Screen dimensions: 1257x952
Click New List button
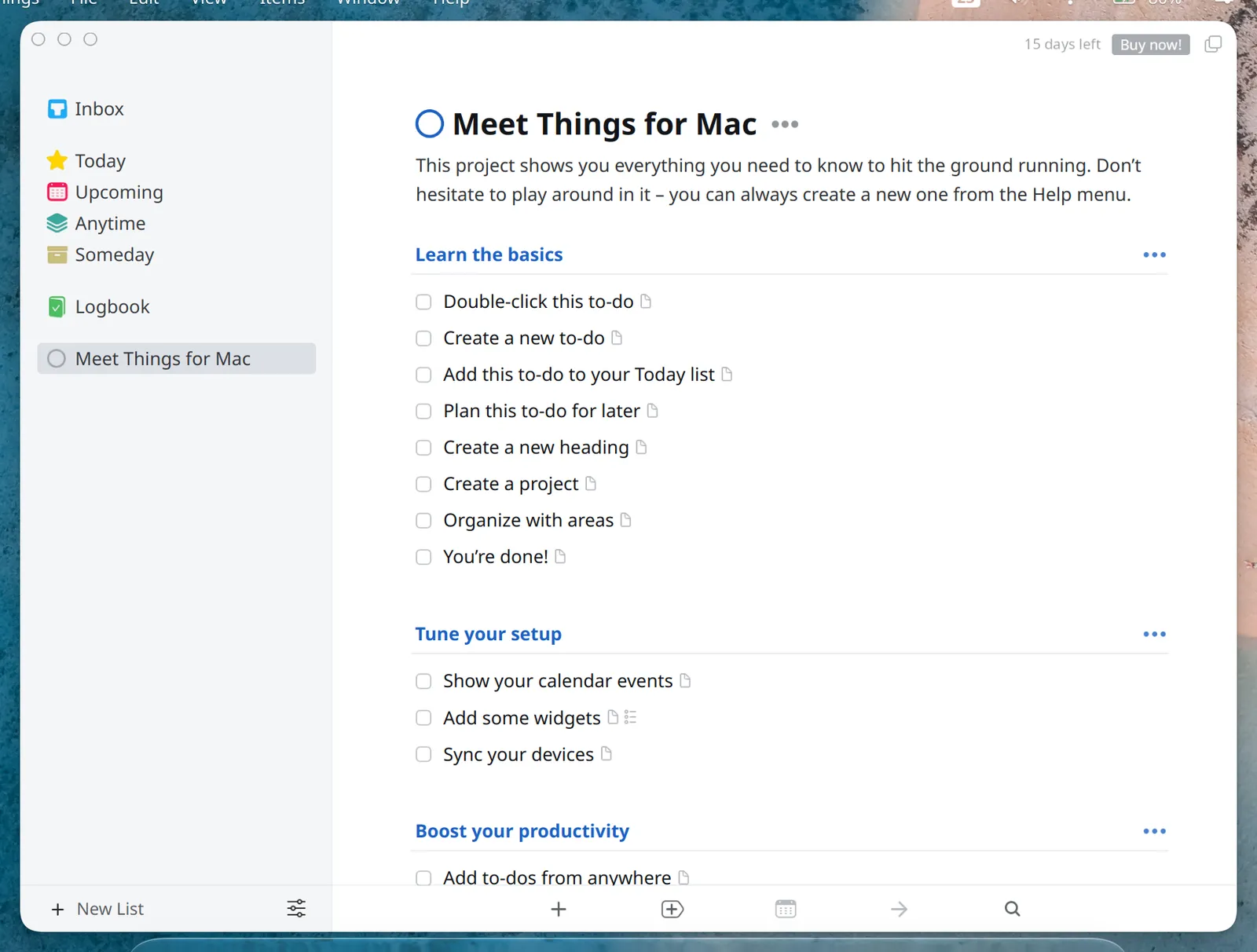pos(97,909)
